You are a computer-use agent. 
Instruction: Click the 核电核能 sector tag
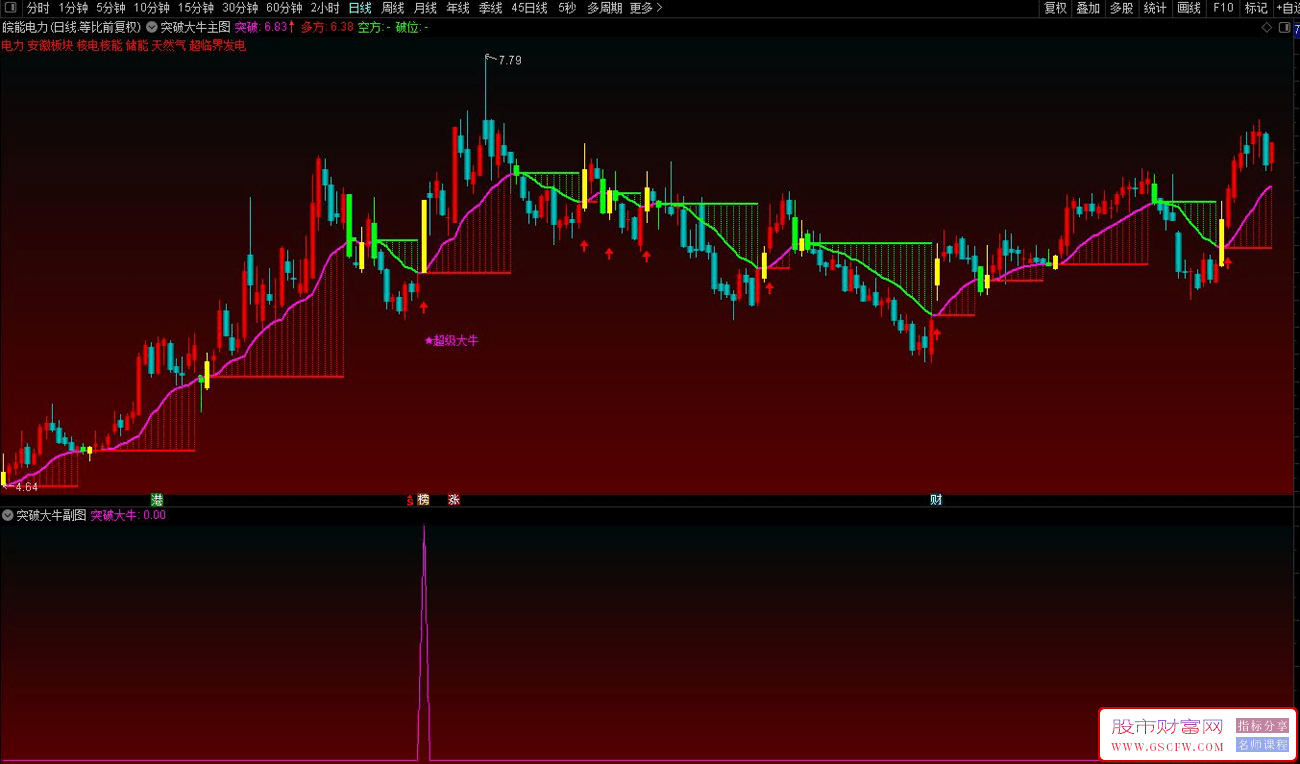coord(100,46)
